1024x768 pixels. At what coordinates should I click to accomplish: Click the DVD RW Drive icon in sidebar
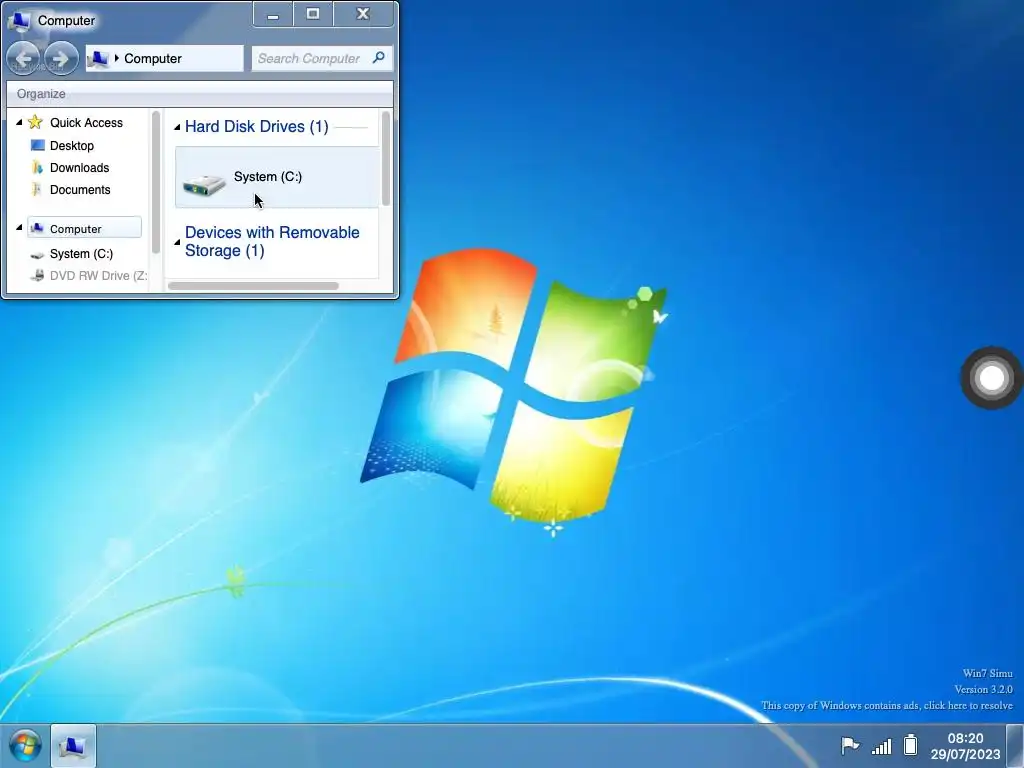37,276
